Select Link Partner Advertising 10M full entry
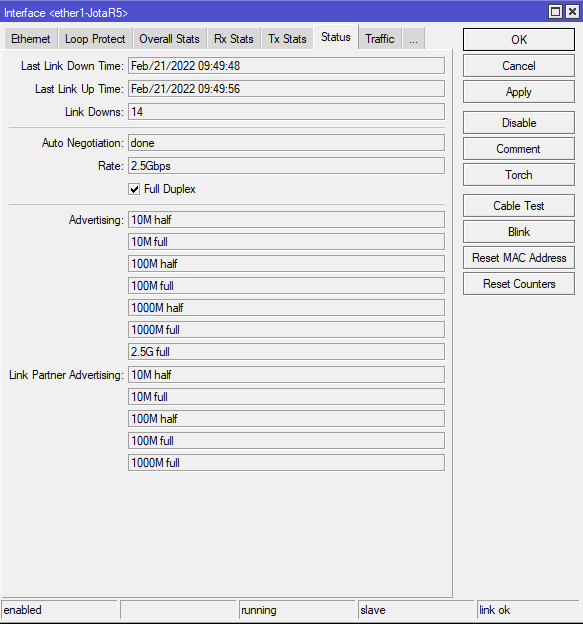 coord(286,397)
